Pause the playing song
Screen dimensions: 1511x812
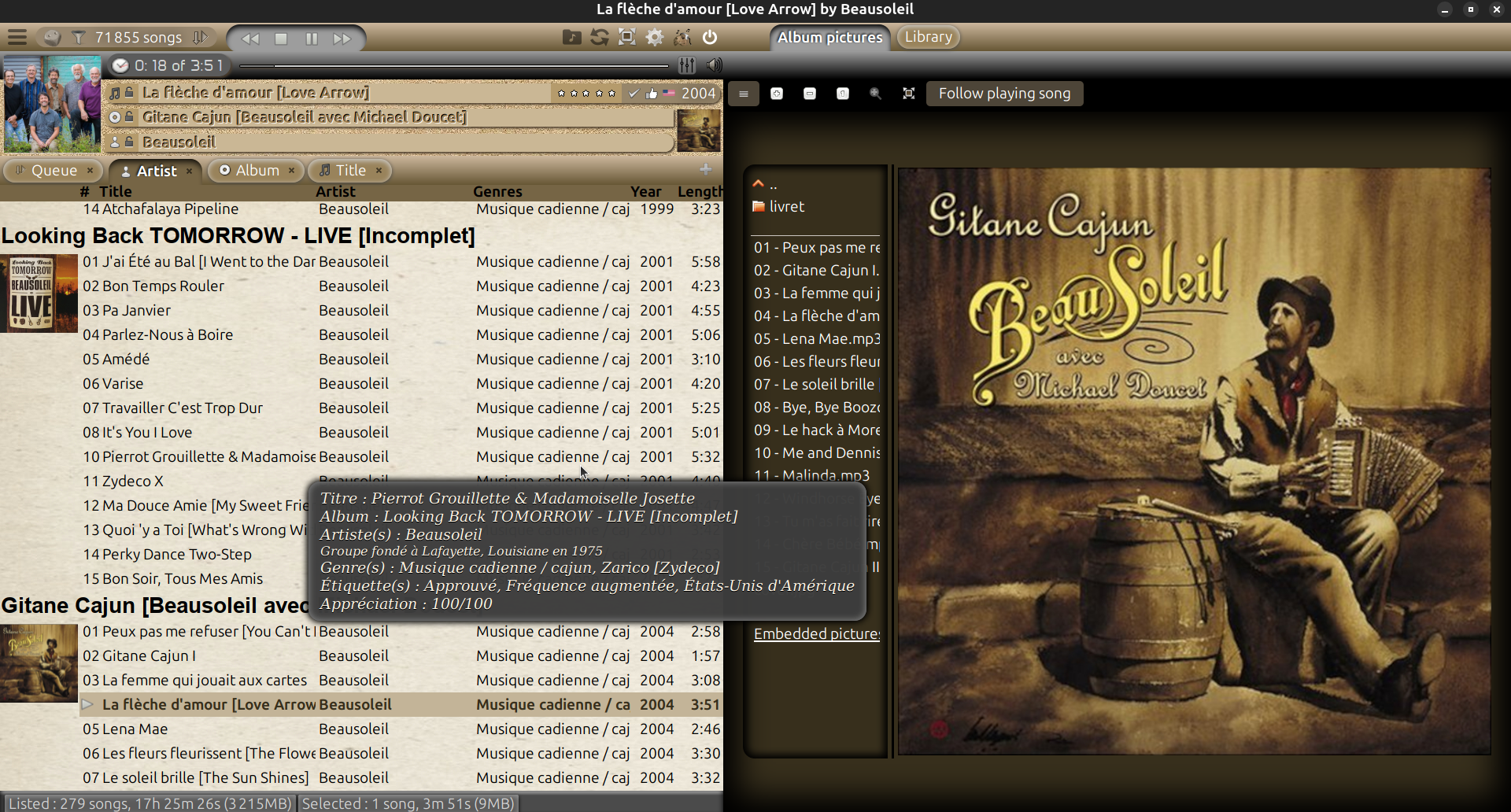pos(312,39)
